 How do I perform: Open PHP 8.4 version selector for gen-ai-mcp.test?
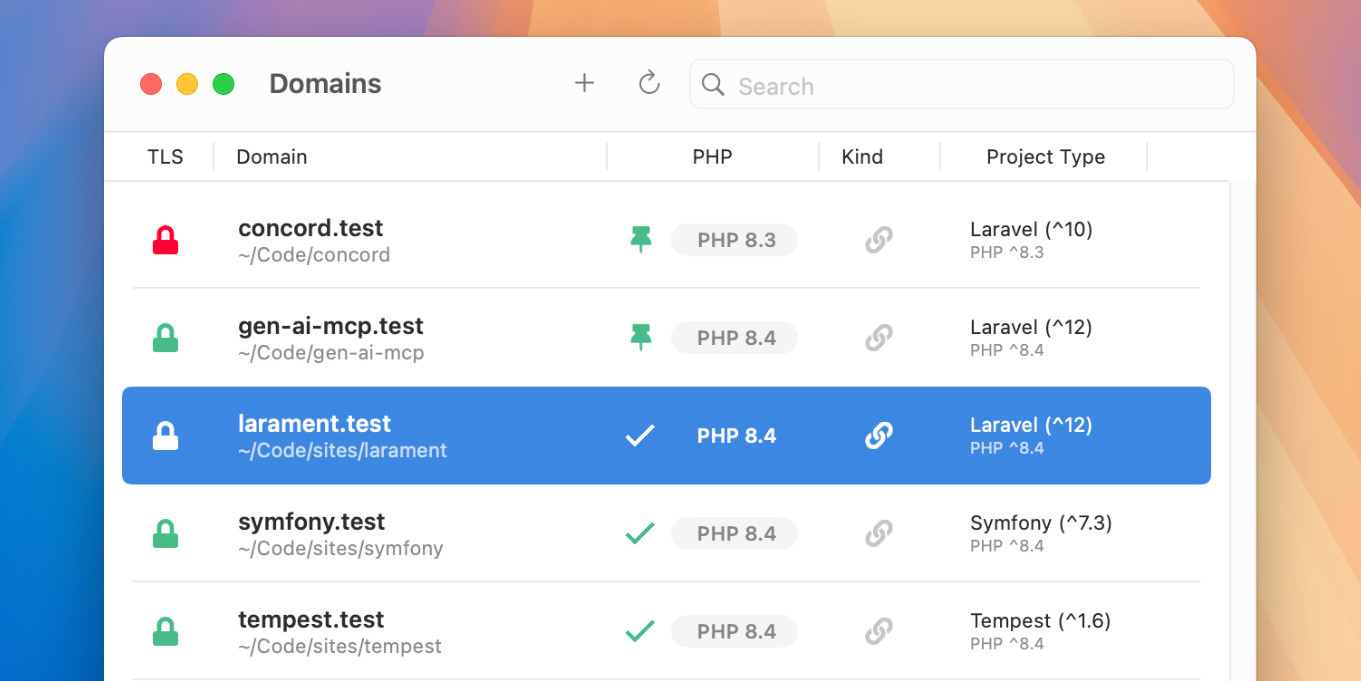point(735,338)
